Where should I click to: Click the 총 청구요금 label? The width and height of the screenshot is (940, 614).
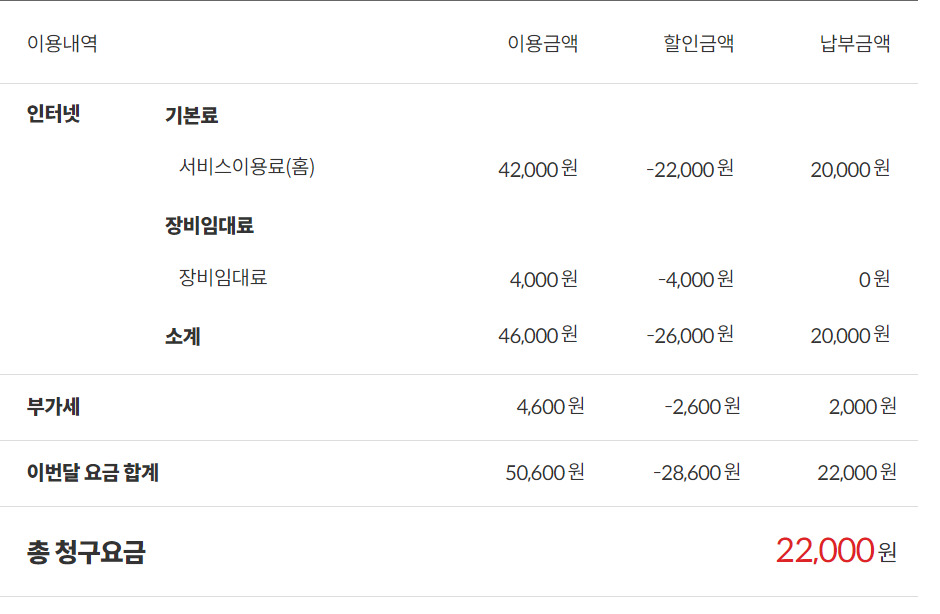click(x=86, y=552)
